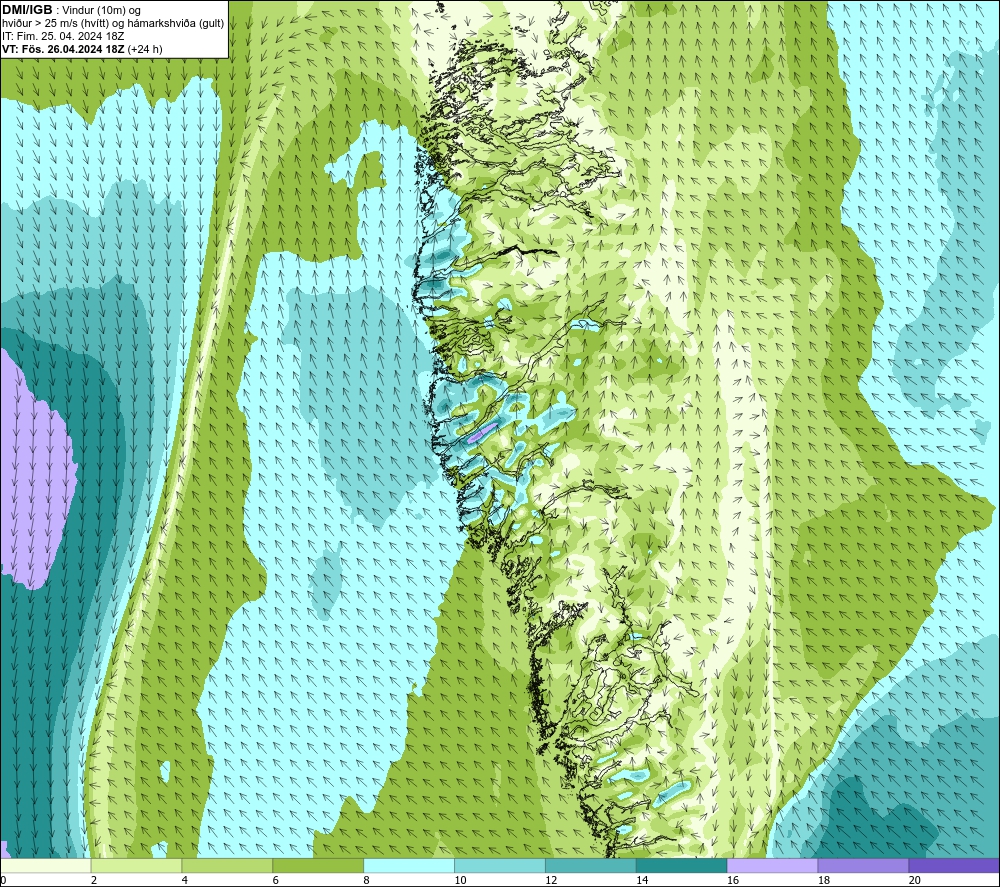Click the legend label '10'
1000x887 pixels.
460,881
